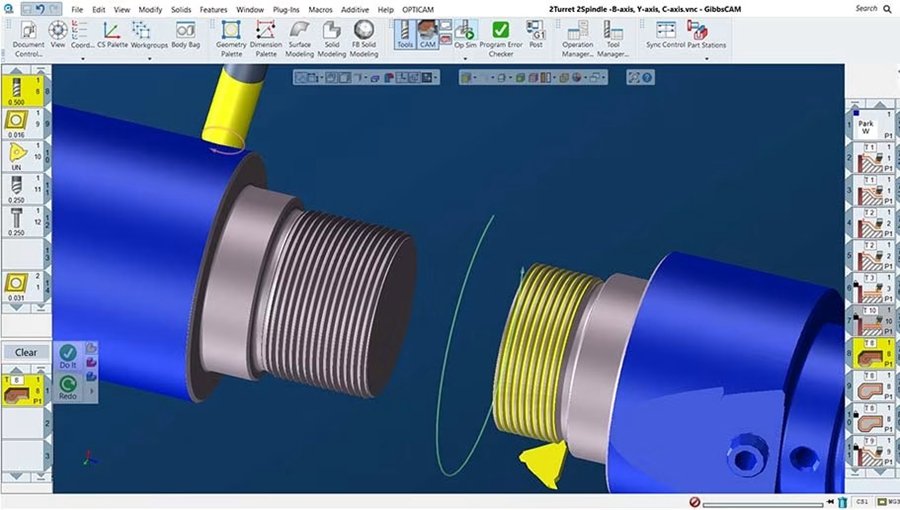Select the 0.016 insert tool tile

23,124
